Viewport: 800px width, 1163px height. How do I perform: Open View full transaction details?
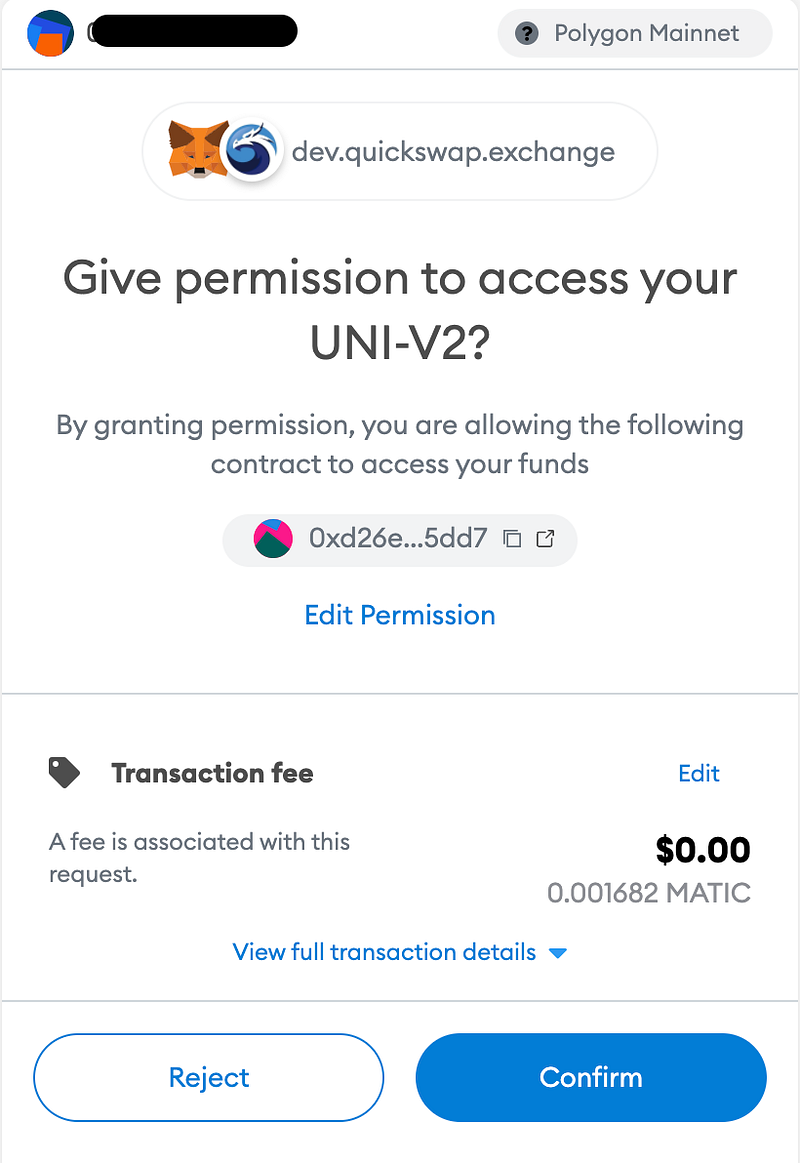384,952
